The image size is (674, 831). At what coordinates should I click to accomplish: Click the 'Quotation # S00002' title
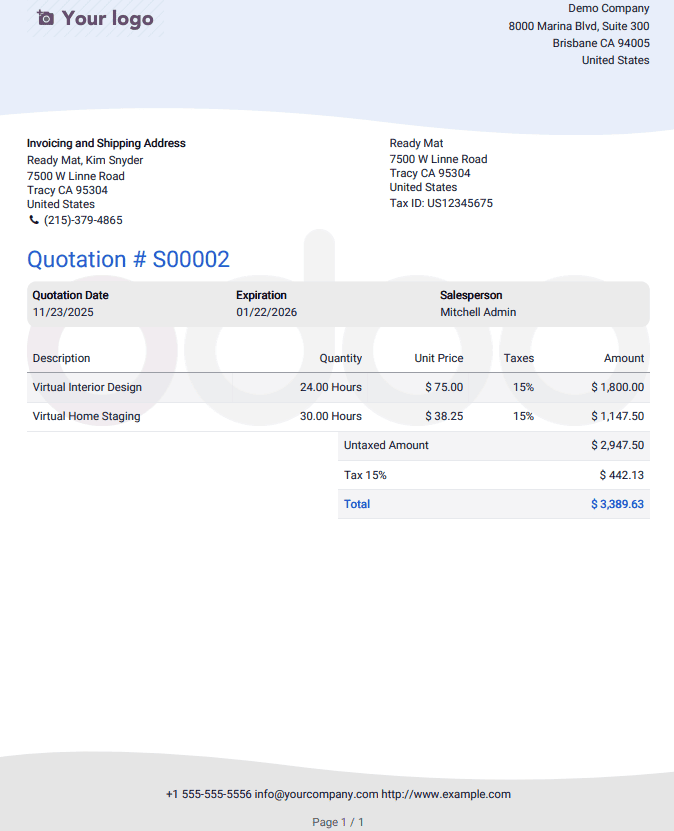(128, 259)
